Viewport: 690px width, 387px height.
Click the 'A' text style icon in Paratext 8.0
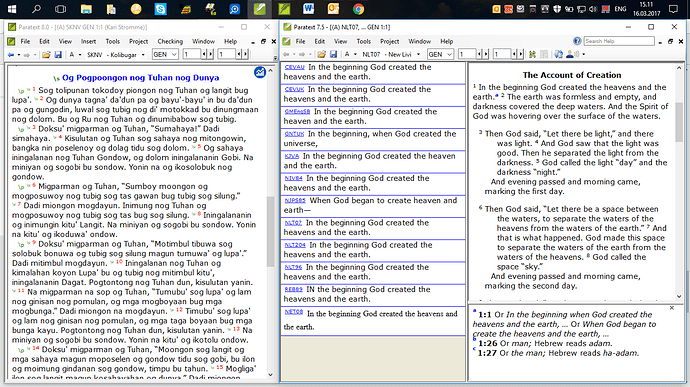pyautogui.click(x=71, y=55)
